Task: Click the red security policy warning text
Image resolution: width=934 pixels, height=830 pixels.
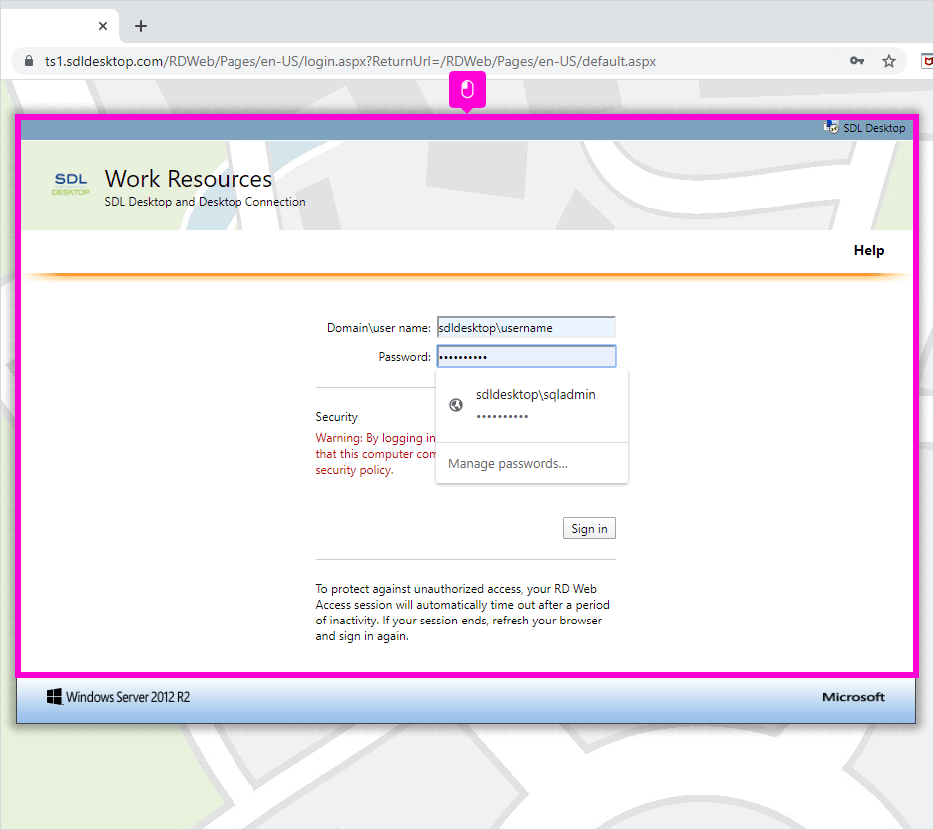Action: coord(375,454)
